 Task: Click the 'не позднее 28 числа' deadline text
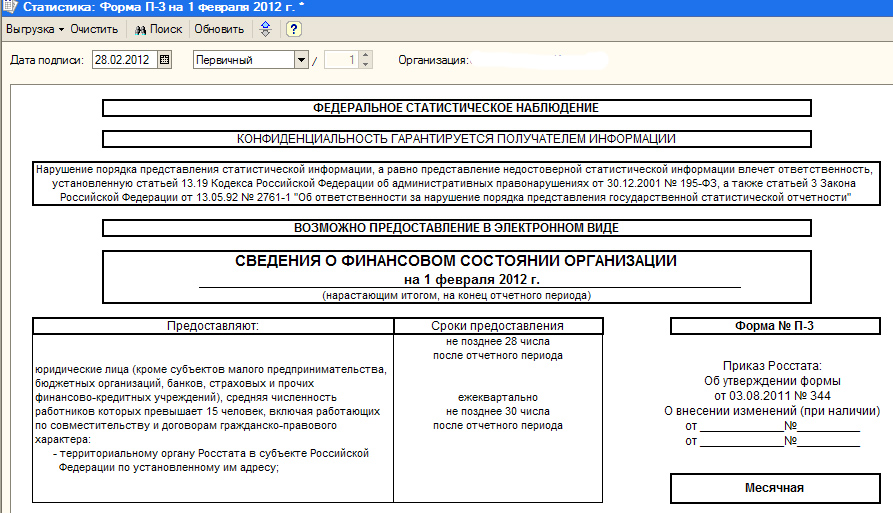498,341
